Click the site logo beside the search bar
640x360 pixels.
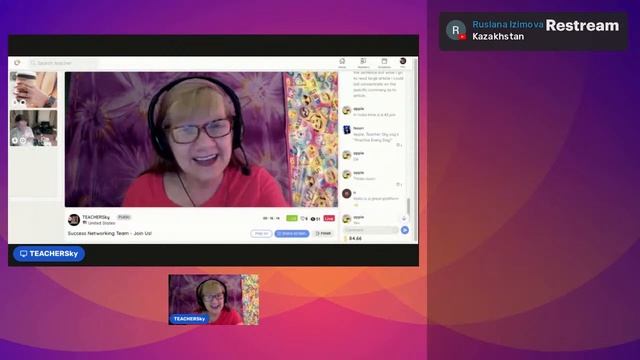click(x=17, y=63)
